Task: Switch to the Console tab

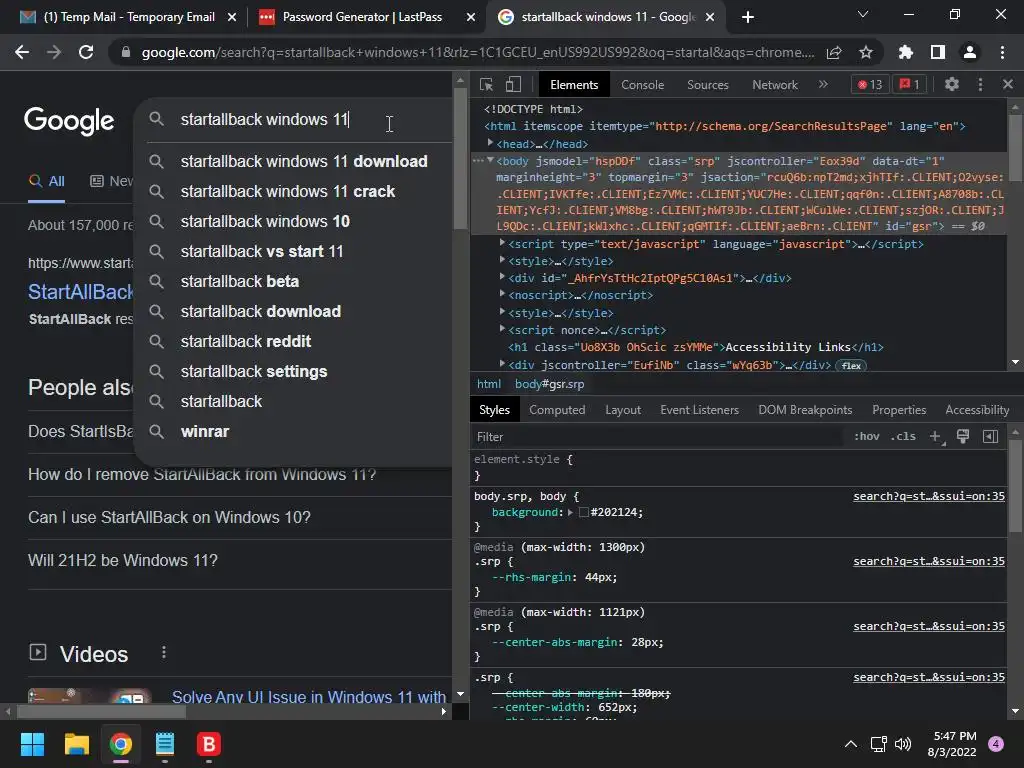Action: (x=642, y=85)
